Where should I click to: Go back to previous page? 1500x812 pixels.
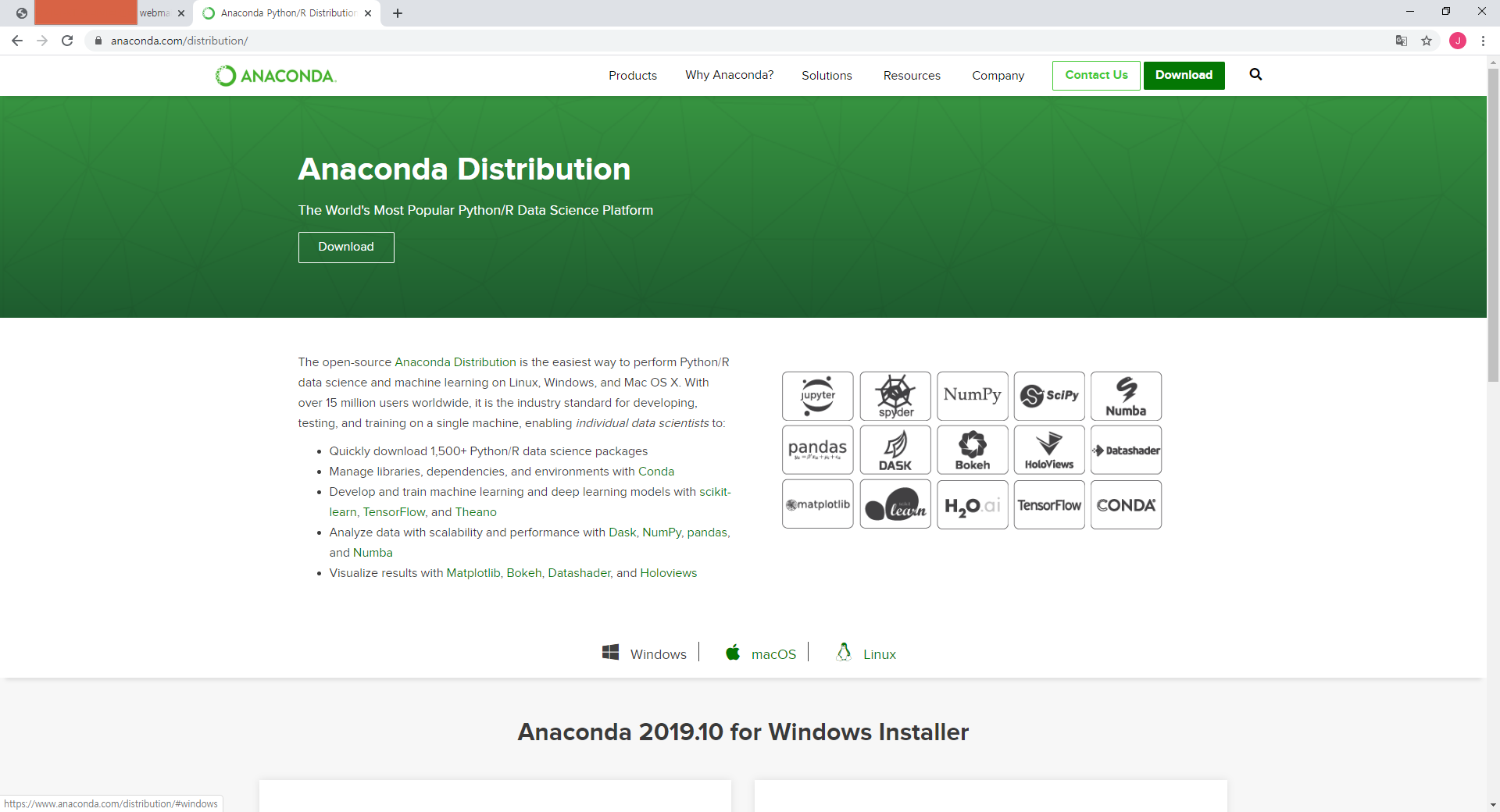[17, 41]
